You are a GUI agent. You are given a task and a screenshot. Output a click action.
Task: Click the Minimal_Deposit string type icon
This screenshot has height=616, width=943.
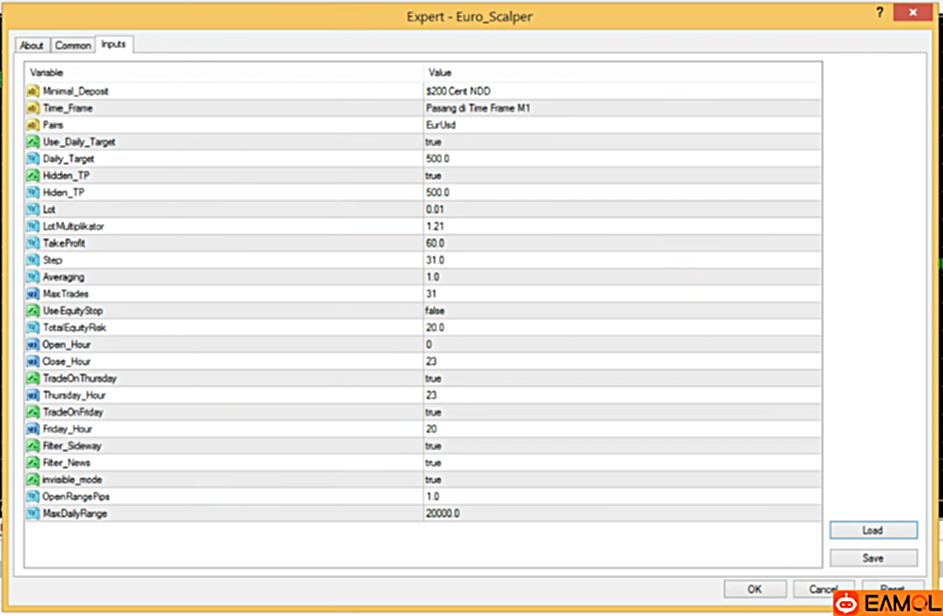32,91
